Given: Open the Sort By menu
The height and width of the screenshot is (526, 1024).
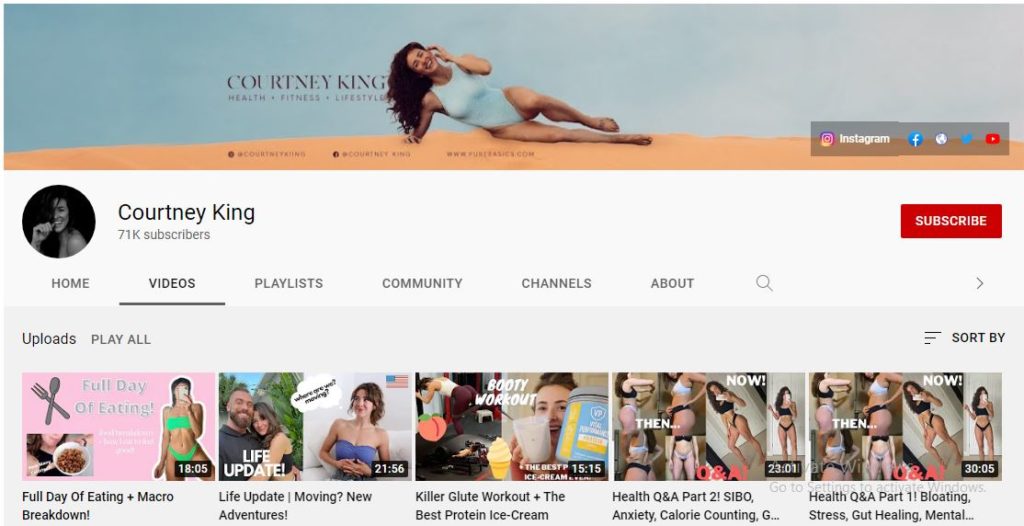Looking at the screenshot, I should (x=964, y=338).
